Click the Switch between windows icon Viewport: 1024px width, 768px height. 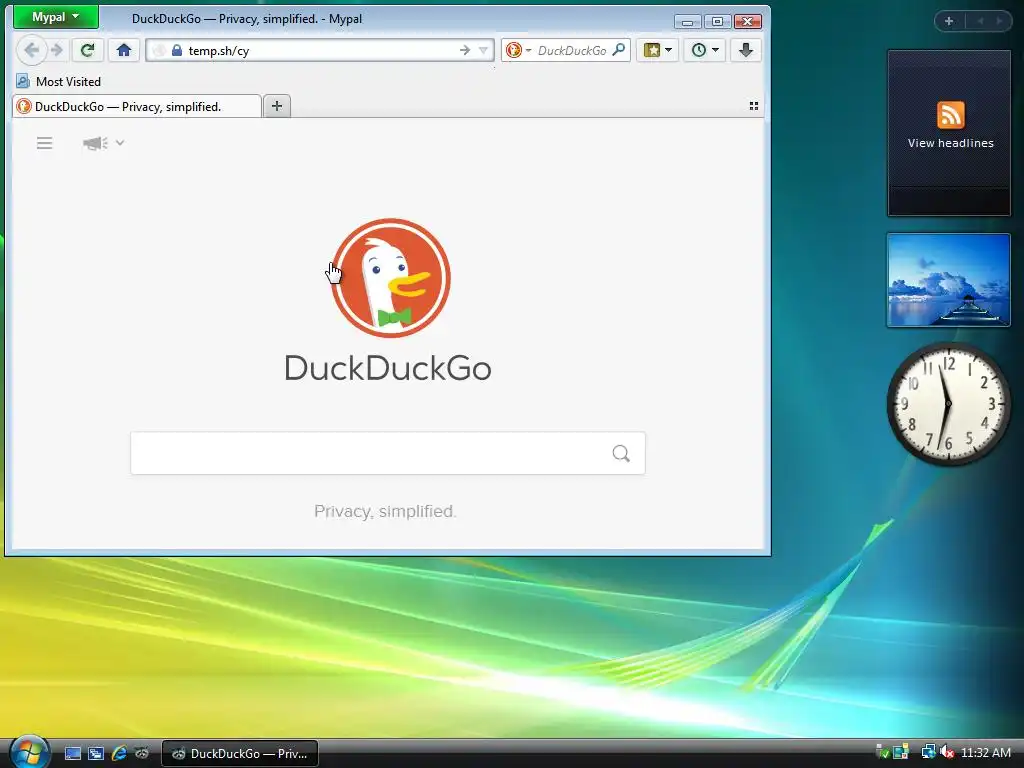[96, 754]
